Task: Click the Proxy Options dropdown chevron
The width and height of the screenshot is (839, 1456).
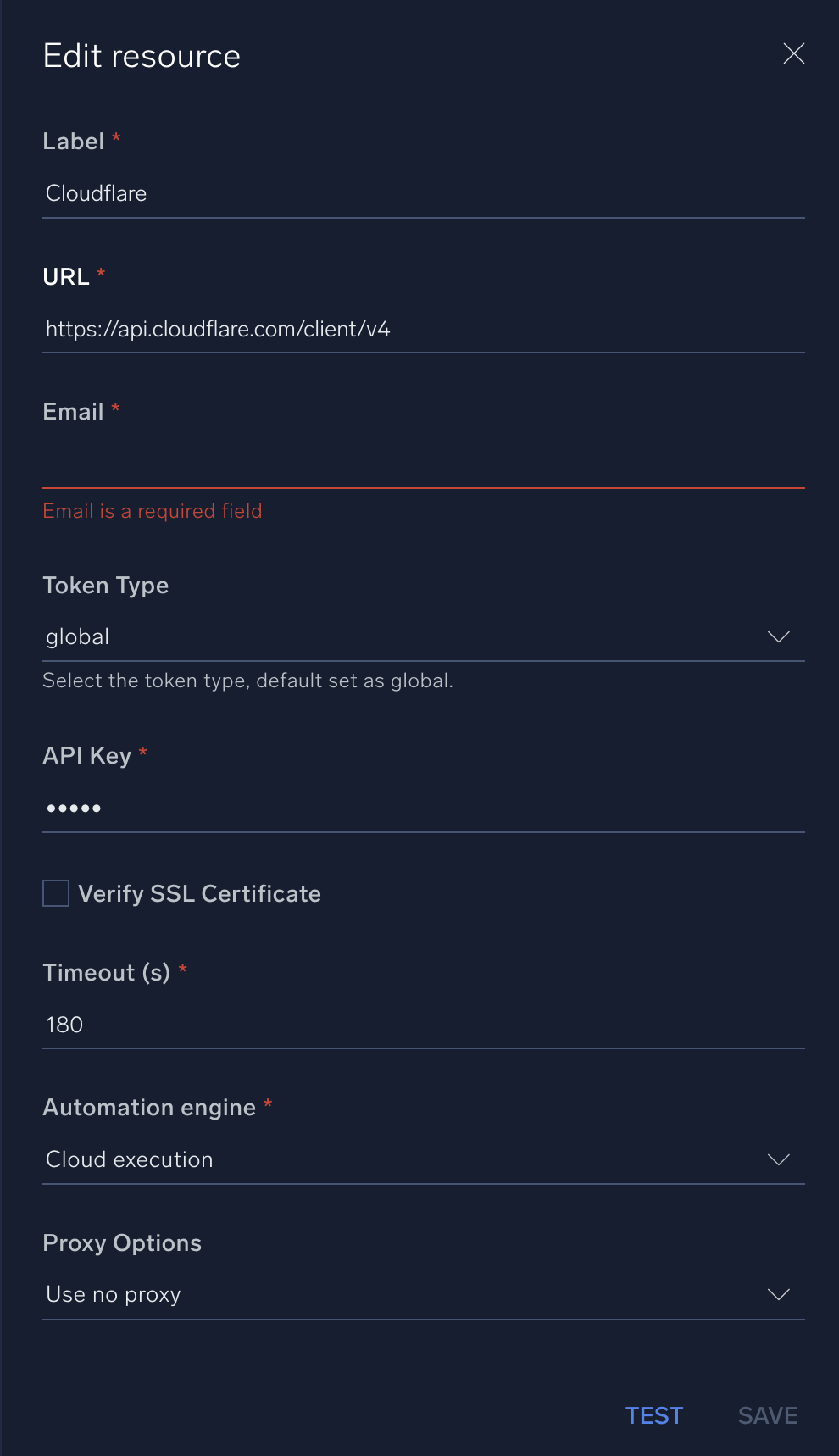Action: click(779, 1294)
